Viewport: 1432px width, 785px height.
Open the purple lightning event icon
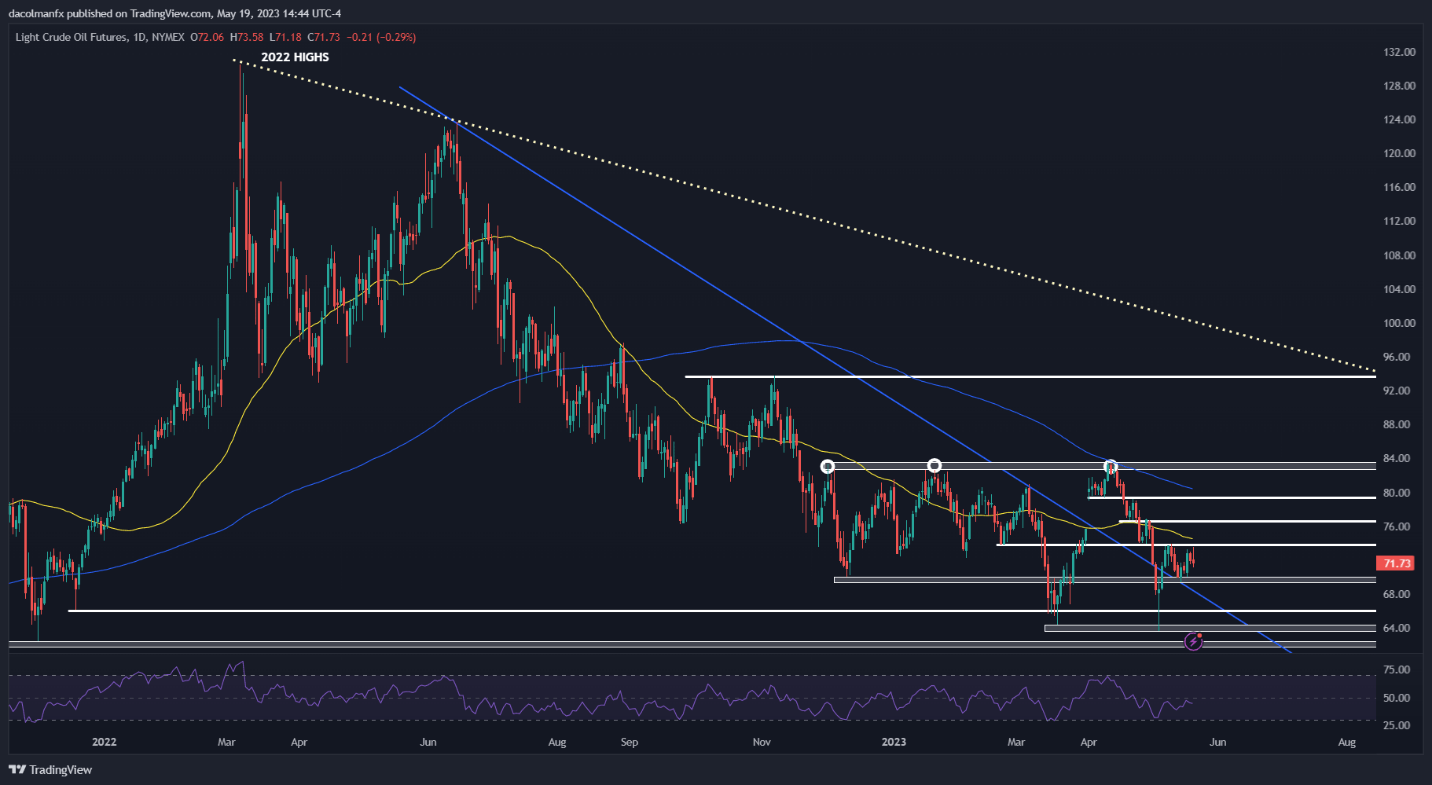coord(1193,641)
